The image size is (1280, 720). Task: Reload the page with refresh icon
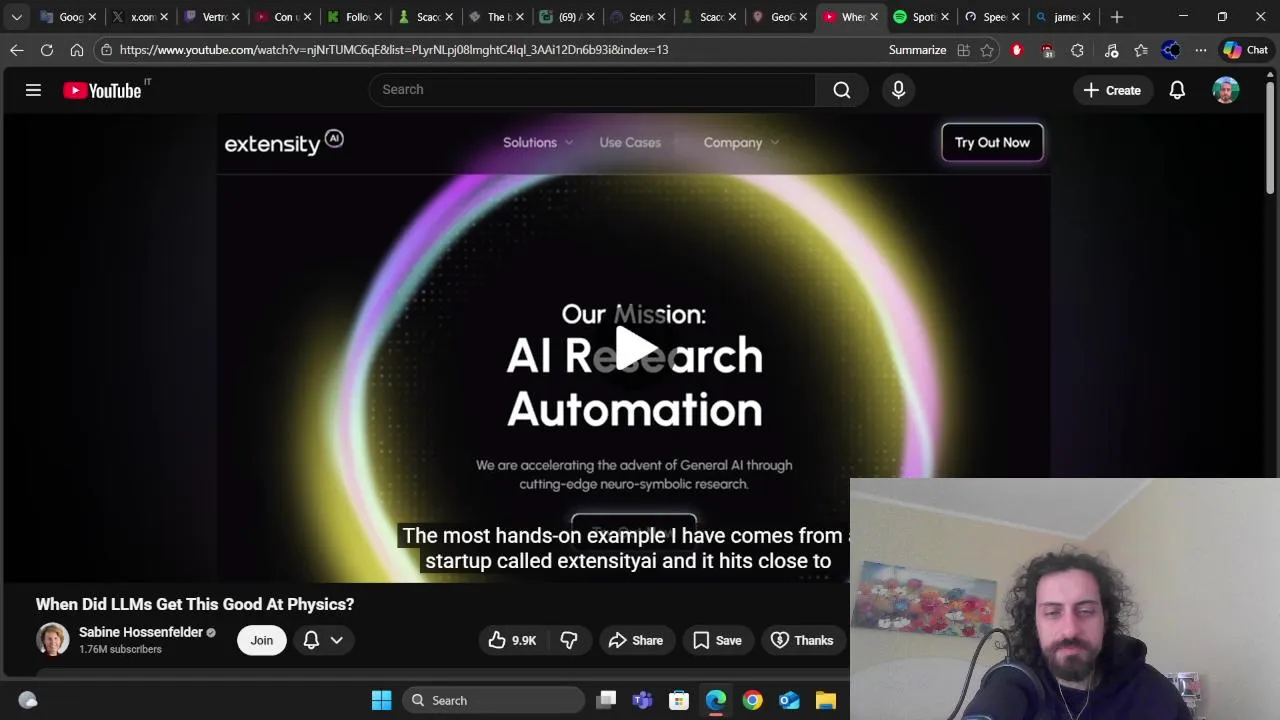tap(47, 50)
